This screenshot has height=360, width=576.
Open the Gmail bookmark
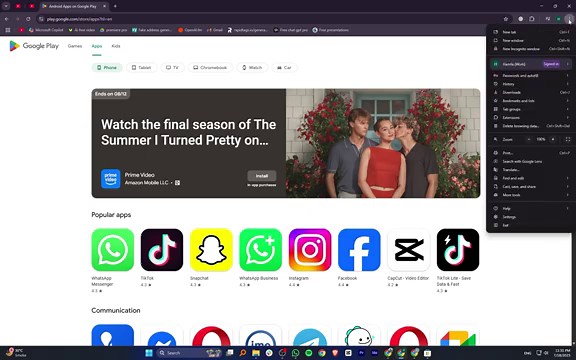[215, 30]
